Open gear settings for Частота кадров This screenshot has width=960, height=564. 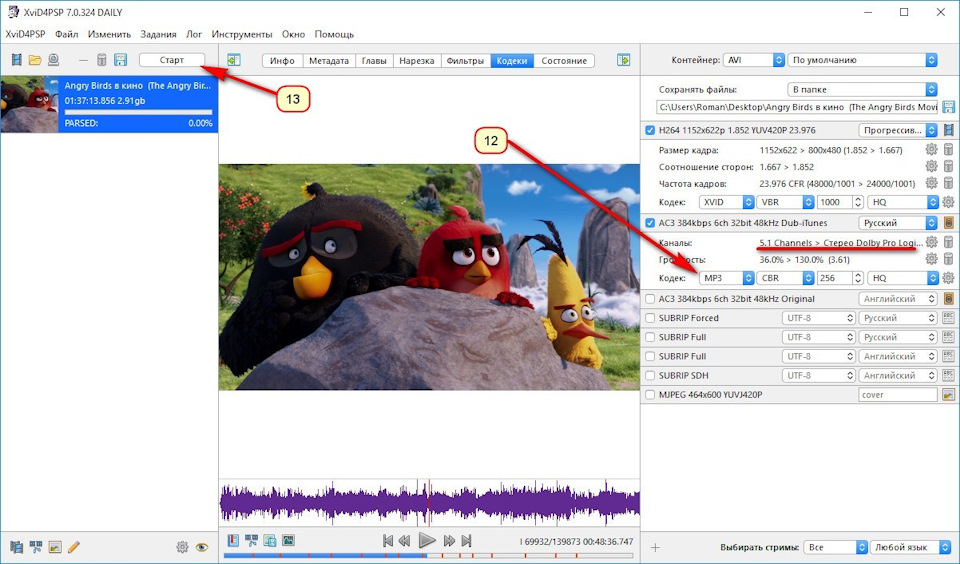tap(931, 183)
